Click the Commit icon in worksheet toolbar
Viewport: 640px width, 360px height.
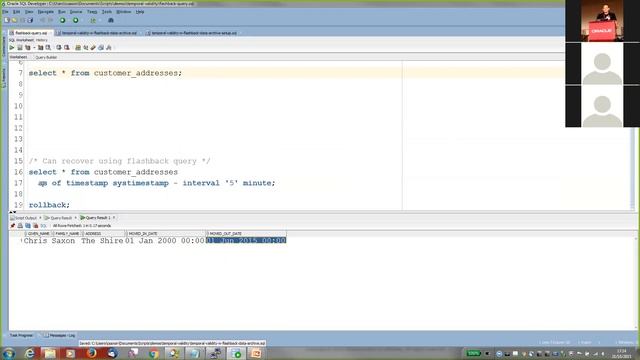point(59,48)
